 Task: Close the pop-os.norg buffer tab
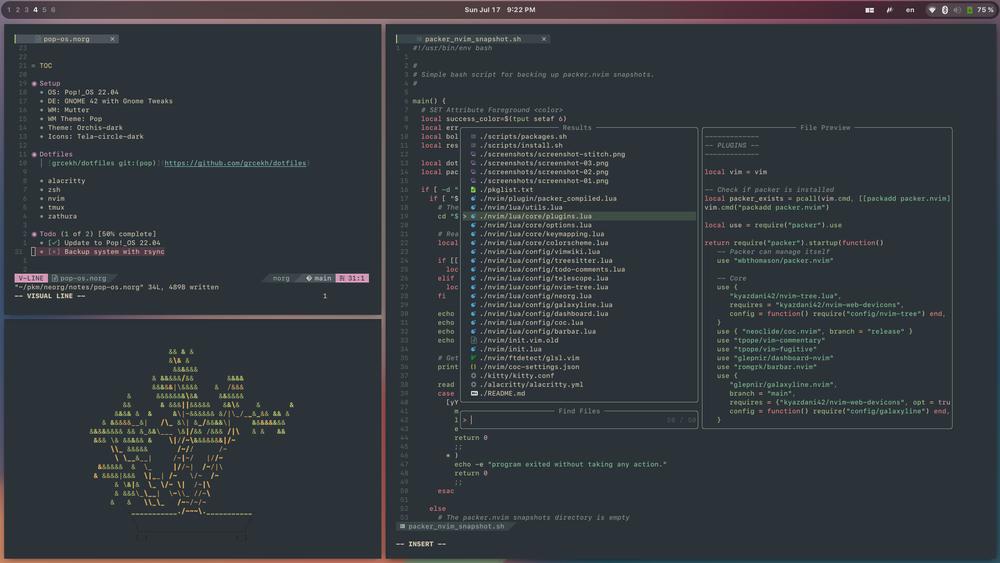[x=112, y=39]
